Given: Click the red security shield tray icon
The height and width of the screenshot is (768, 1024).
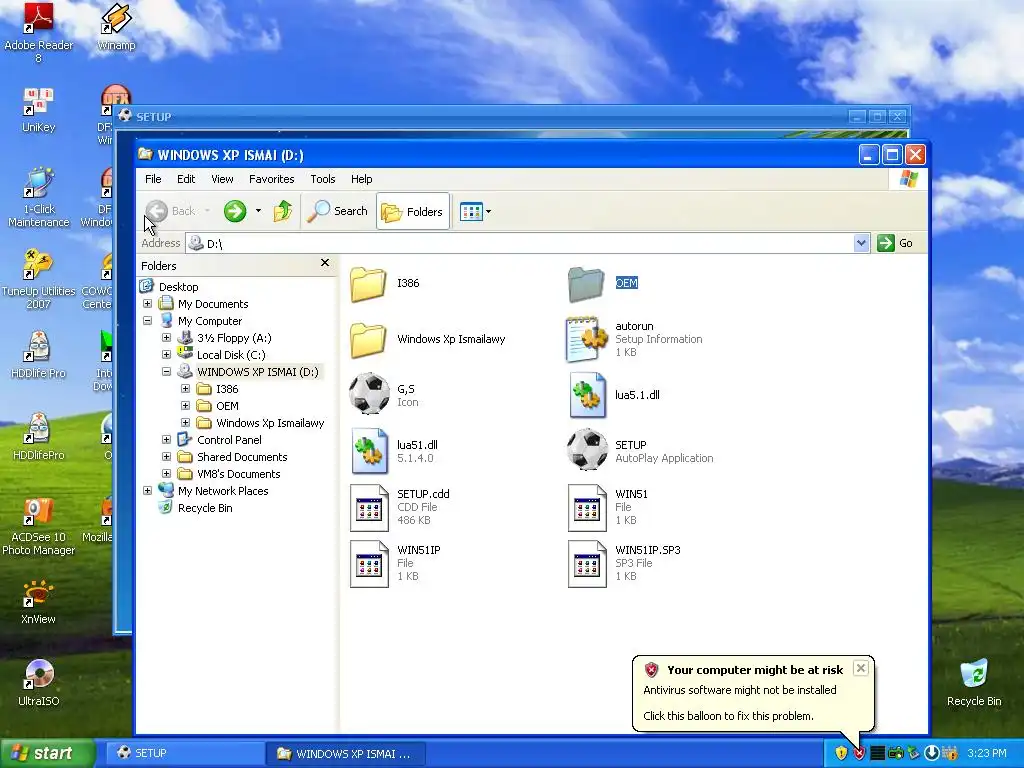Looking at the screenshot, I should pyautogui.click(x=859, y=753).
